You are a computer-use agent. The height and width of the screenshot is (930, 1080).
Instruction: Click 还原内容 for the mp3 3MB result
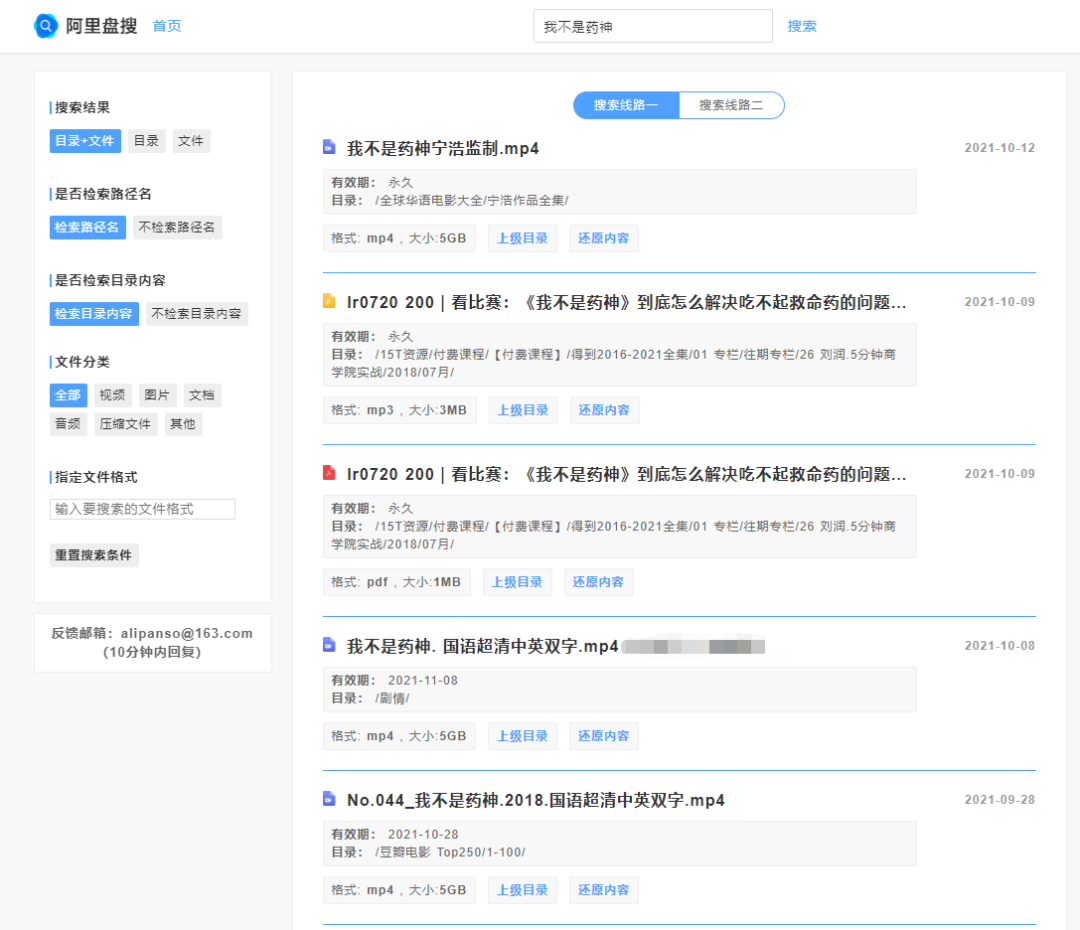(x=604, y=410)
